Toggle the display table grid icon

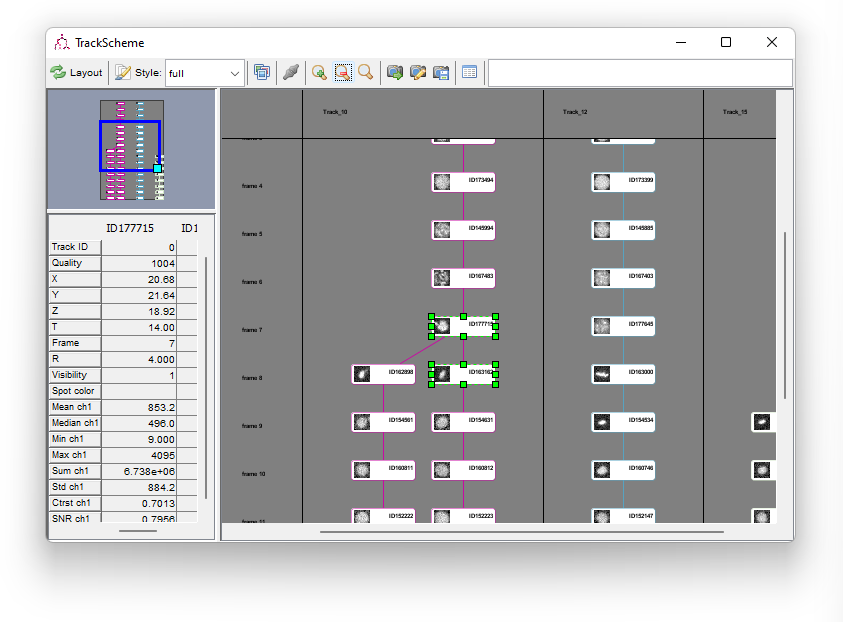point(469,72)
